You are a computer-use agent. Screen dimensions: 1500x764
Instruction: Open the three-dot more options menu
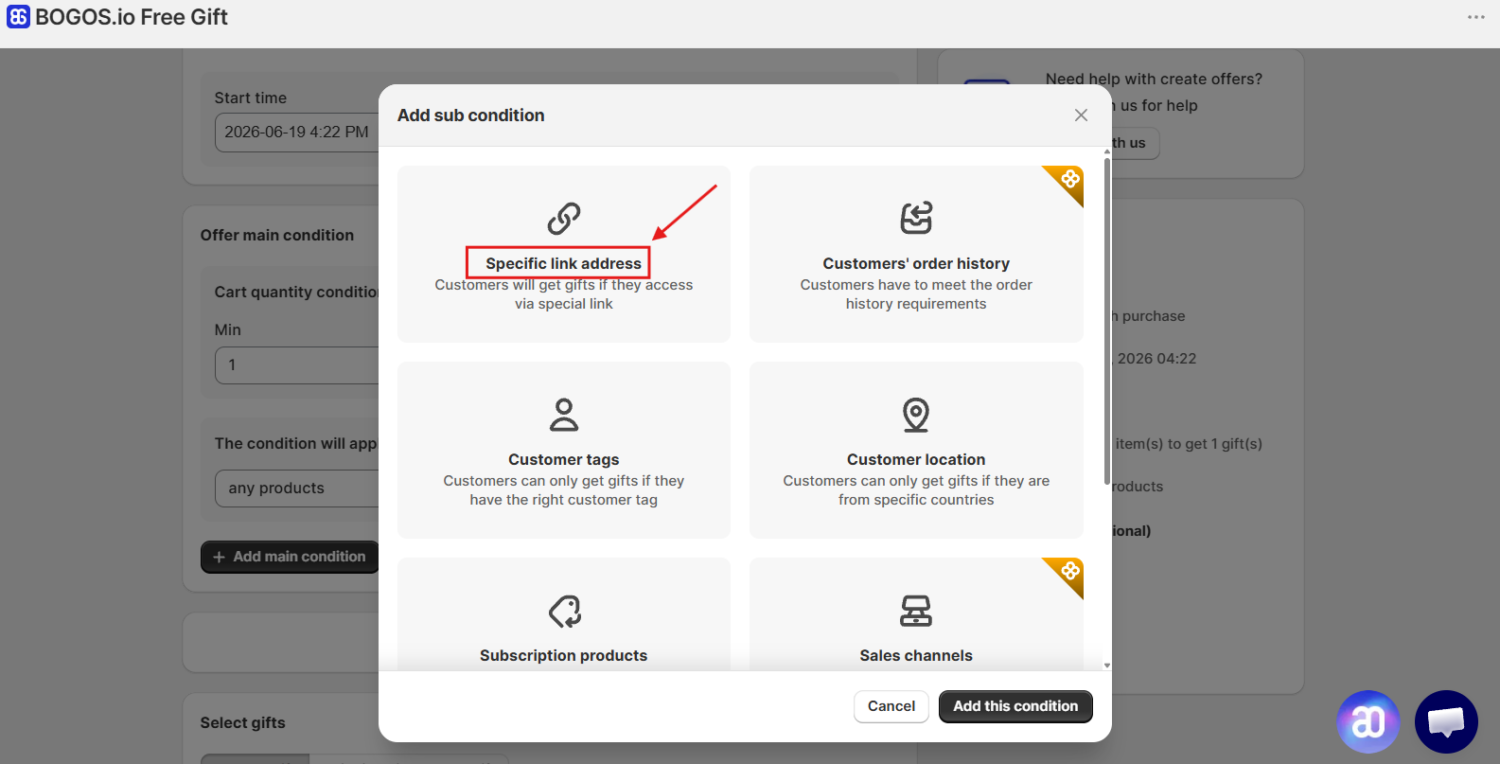pos(1476,17)
